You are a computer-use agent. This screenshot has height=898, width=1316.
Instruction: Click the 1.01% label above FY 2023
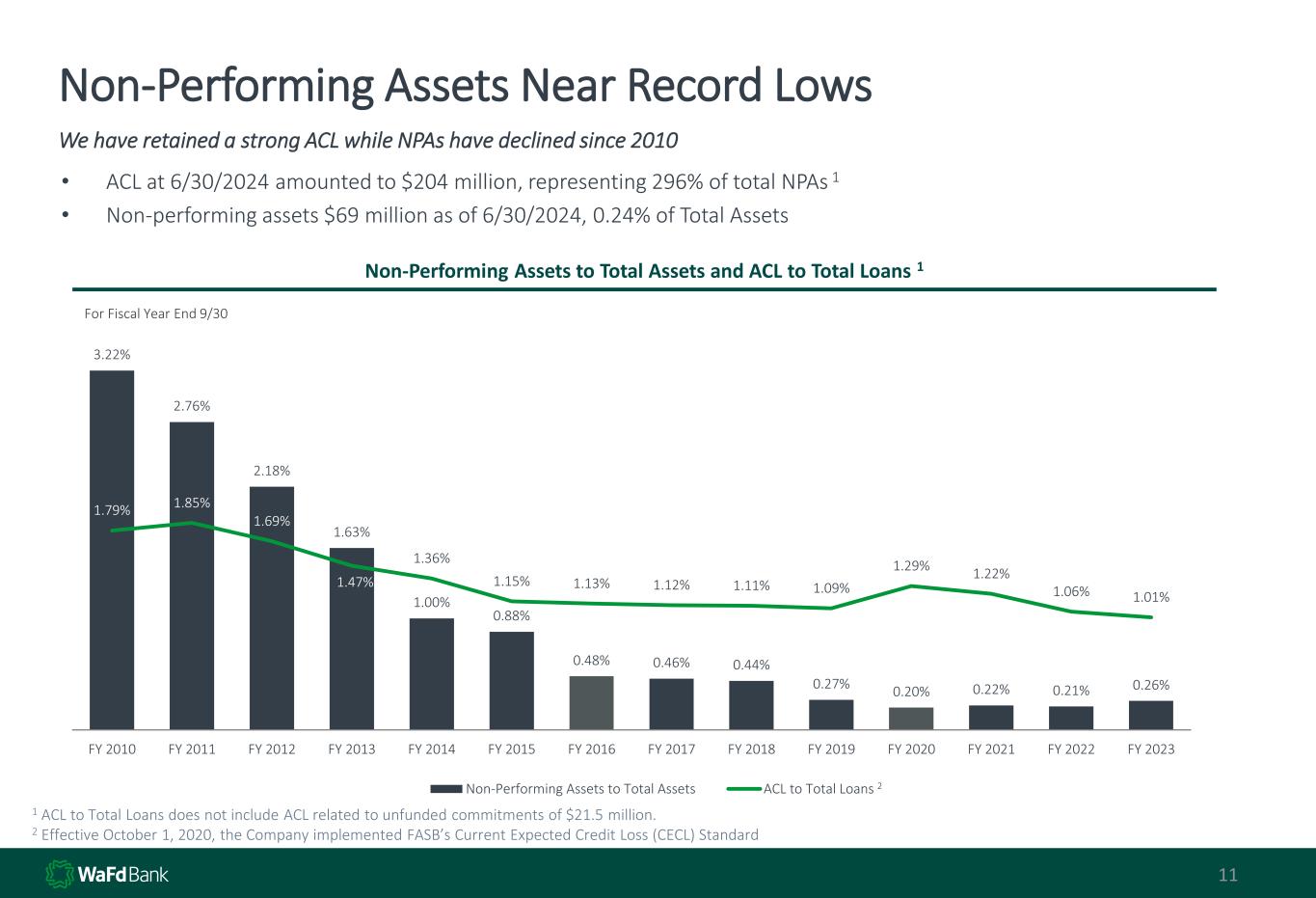click(x=1151, y=597)
